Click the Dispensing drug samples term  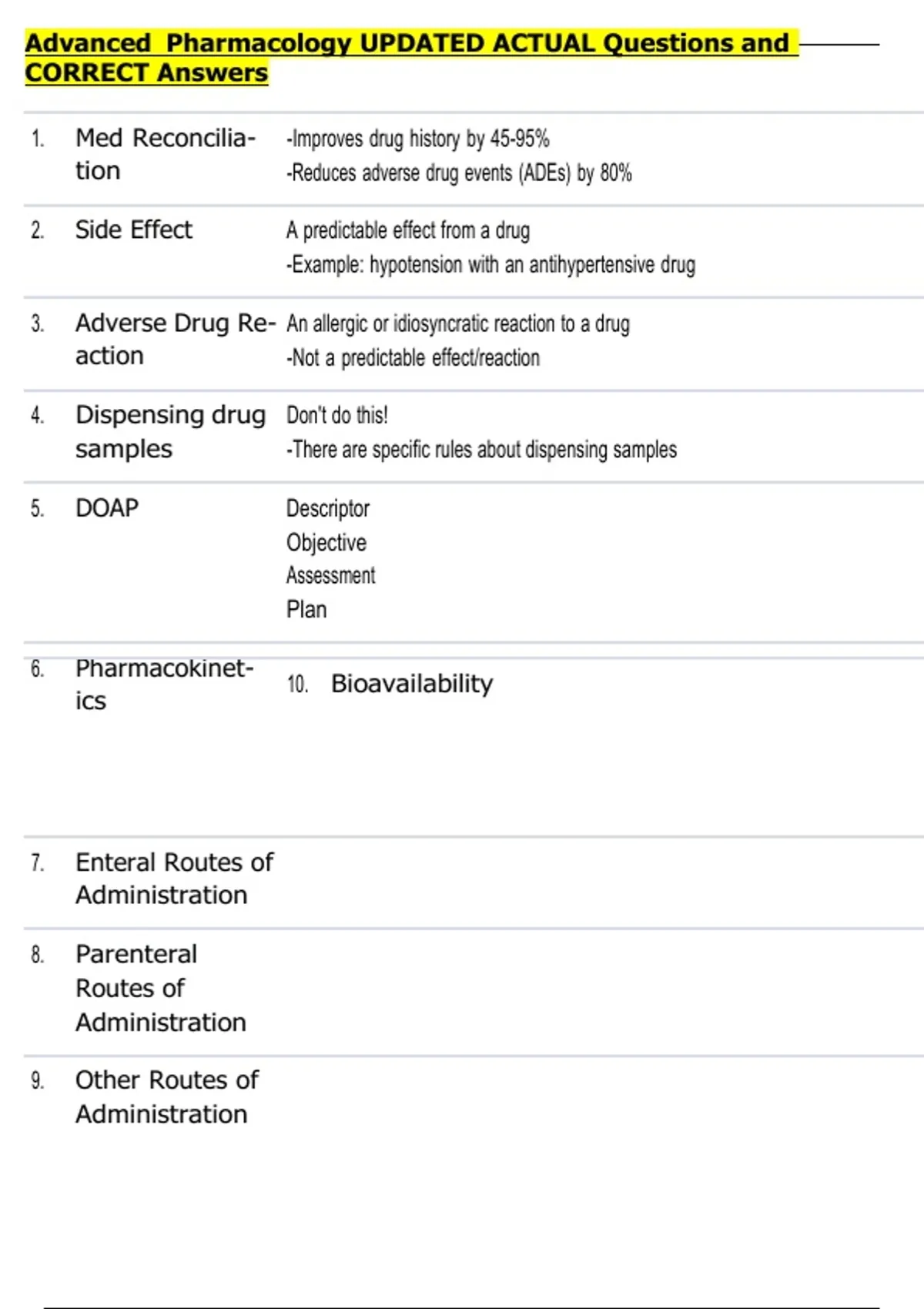[x=171, y=431]
